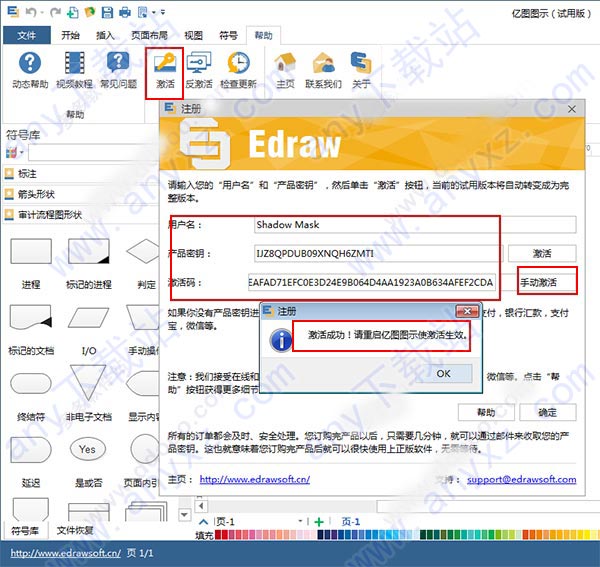The image size is (600, 567).
Task: Click the Undo icon in quick access toolbar
Action: pos(30,12)
